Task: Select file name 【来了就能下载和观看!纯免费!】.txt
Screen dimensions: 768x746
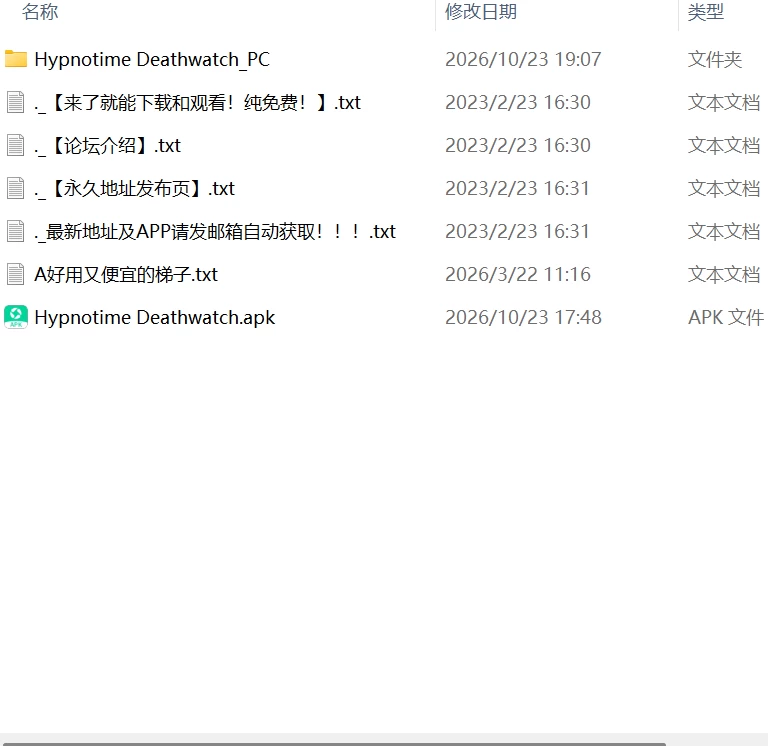Action: click(197, 103)
